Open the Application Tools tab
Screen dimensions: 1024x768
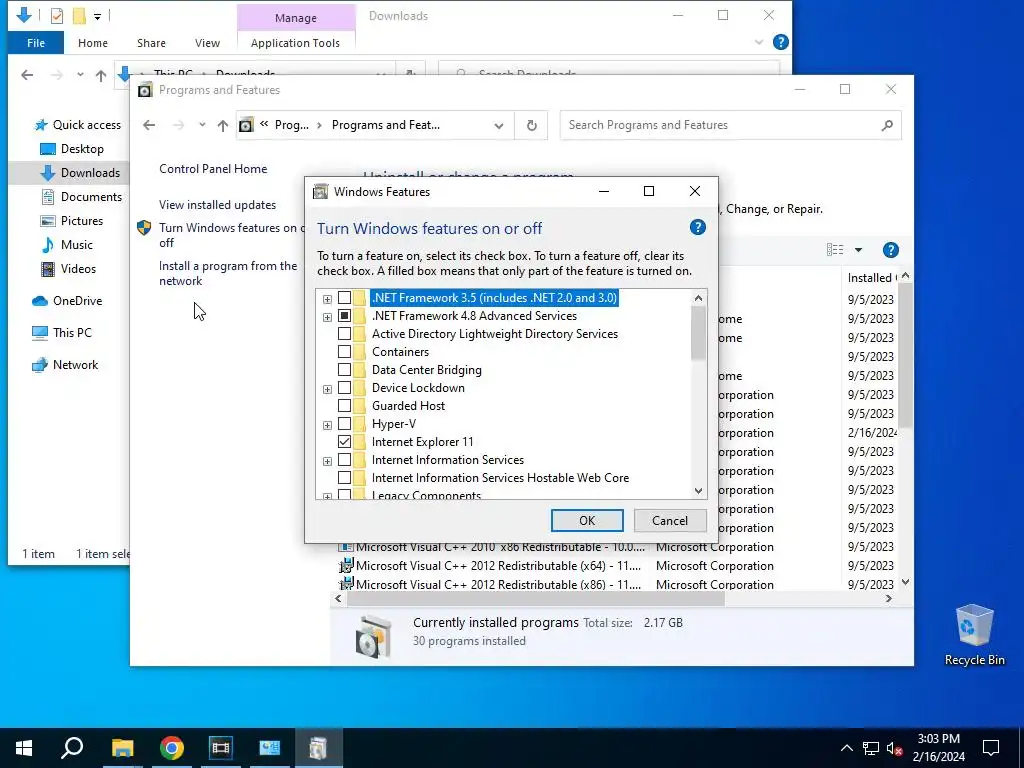click(x=295, y=43)
